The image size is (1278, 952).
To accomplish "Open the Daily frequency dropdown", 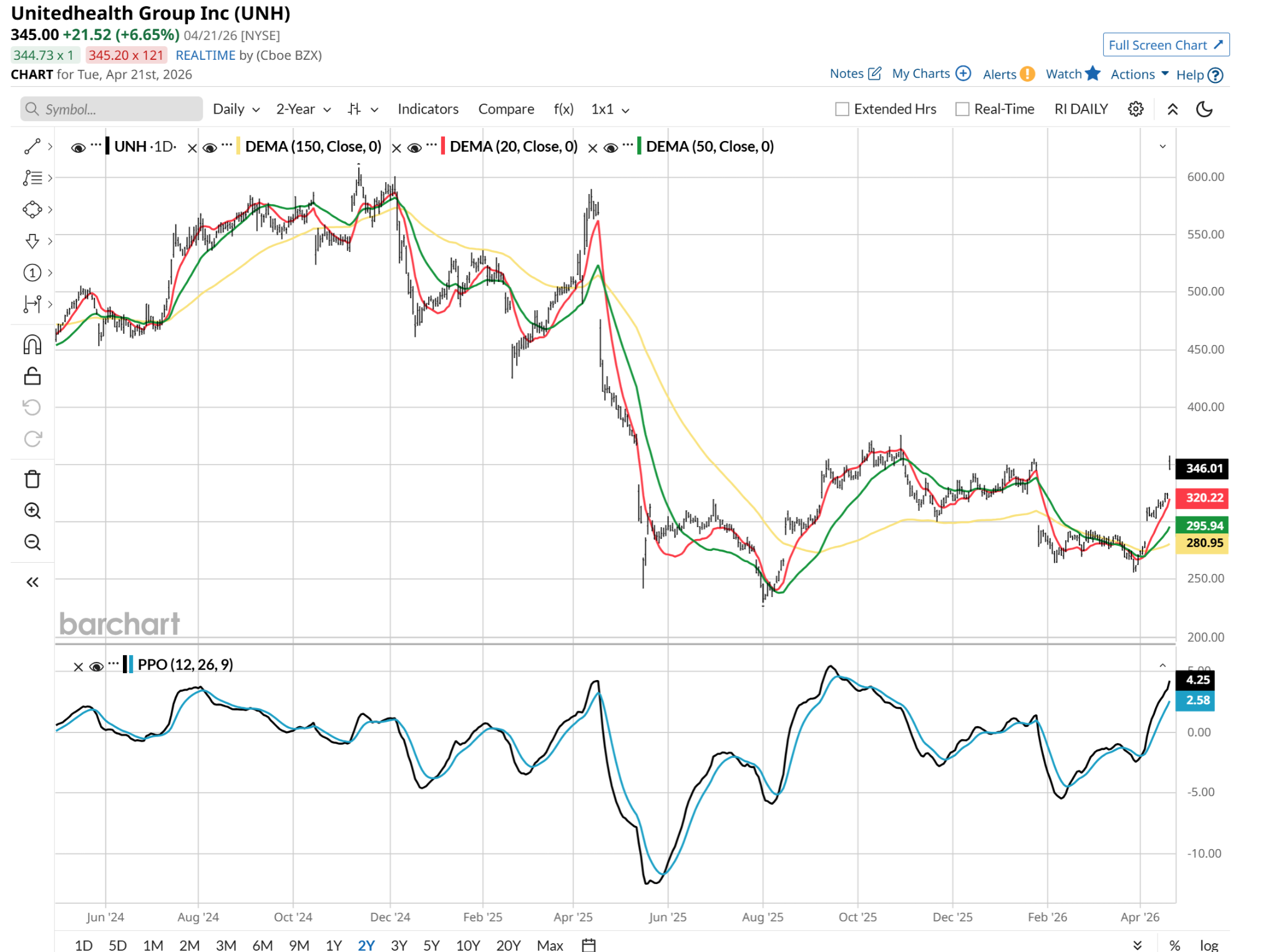I will [x=236, y=109].
